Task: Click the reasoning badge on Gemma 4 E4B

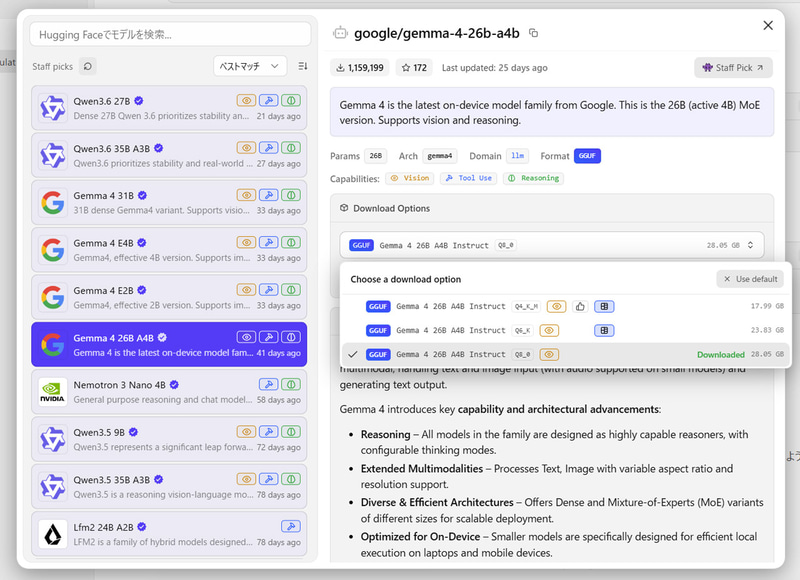Action: (291, 242)
